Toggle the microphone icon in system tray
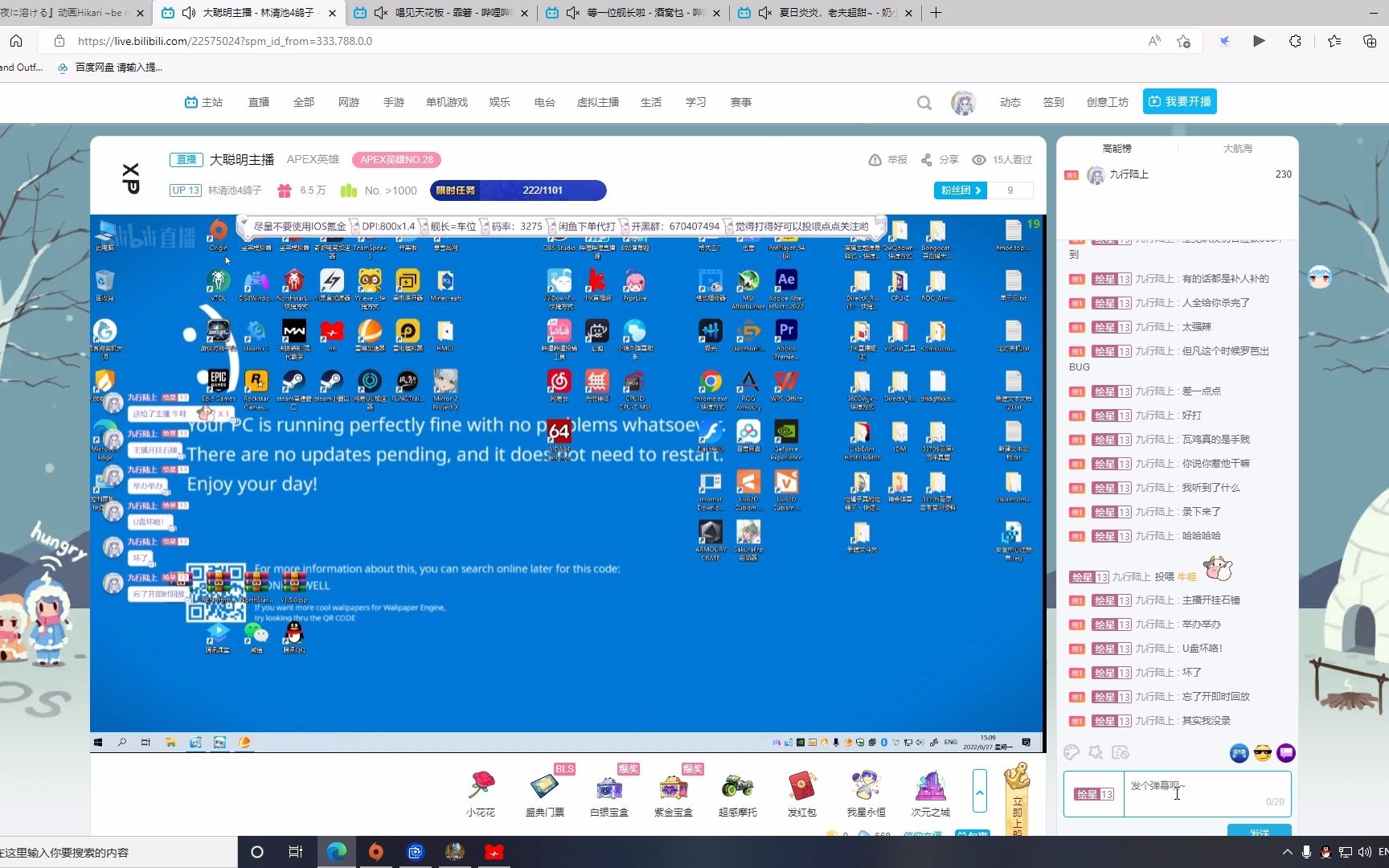This screenshot has width=1389, height=868. [x=1307, y=852]
